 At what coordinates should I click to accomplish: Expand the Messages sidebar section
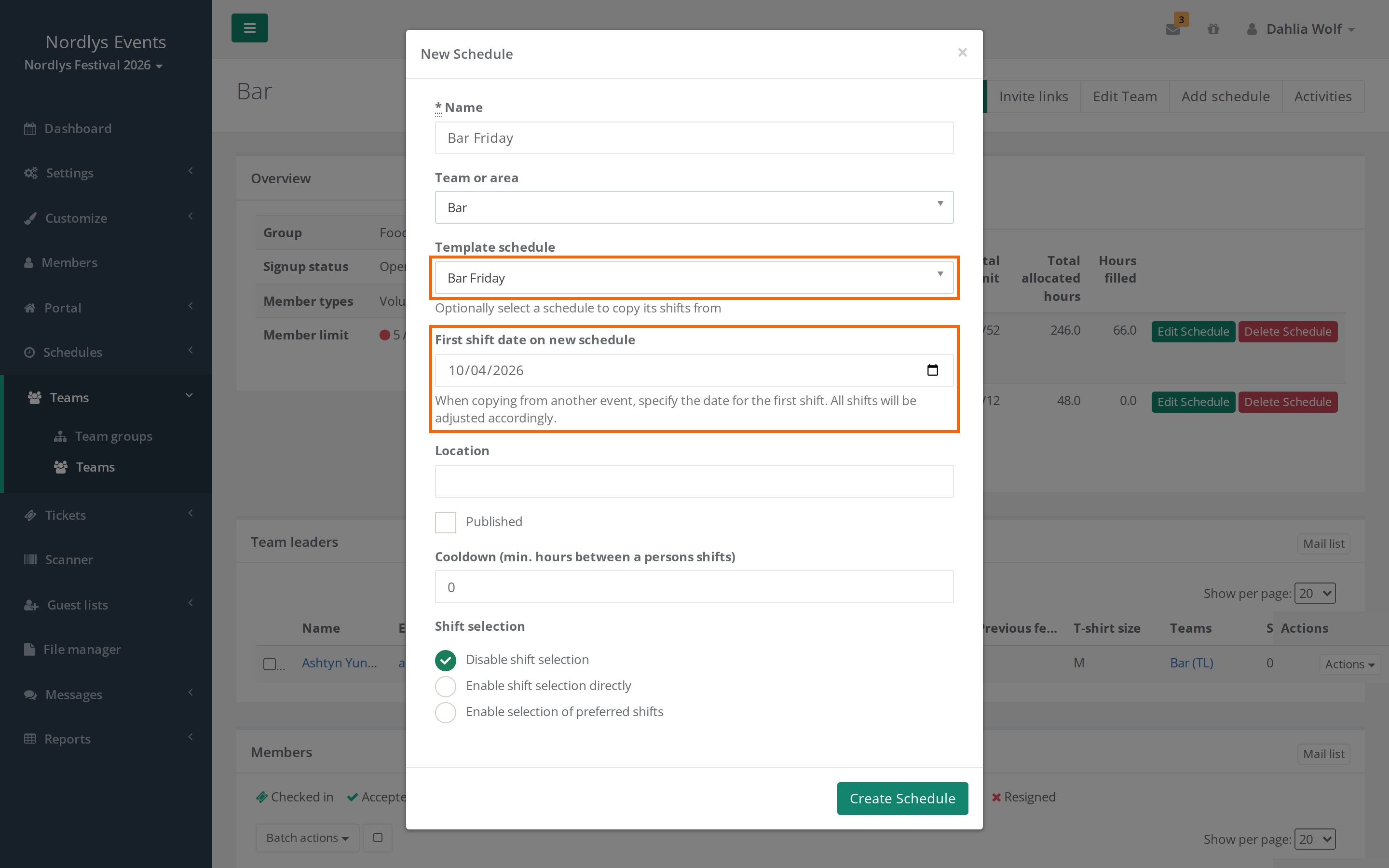click(106, 694)
